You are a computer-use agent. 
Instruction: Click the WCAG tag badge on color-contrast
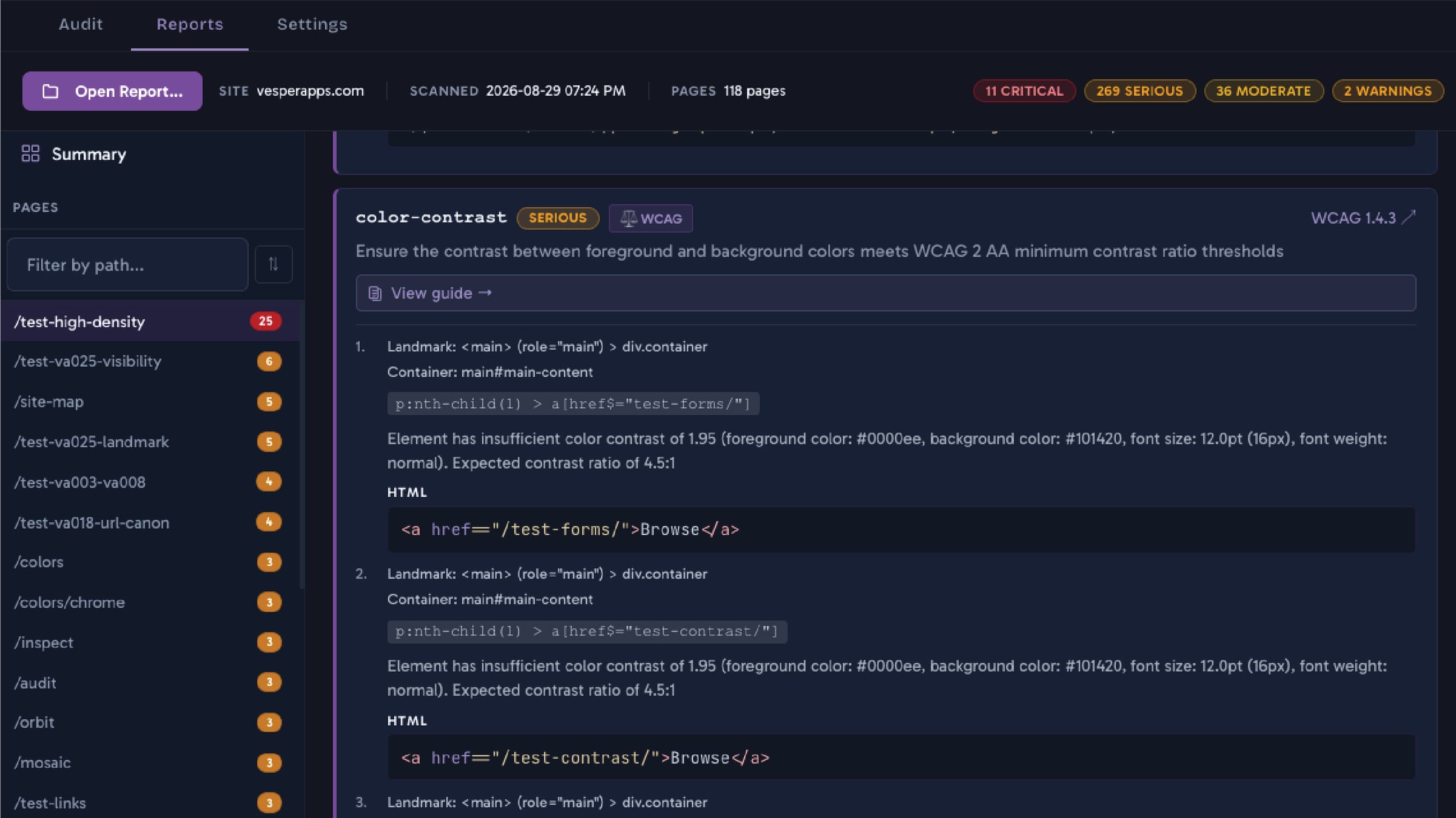pos(651,218)
